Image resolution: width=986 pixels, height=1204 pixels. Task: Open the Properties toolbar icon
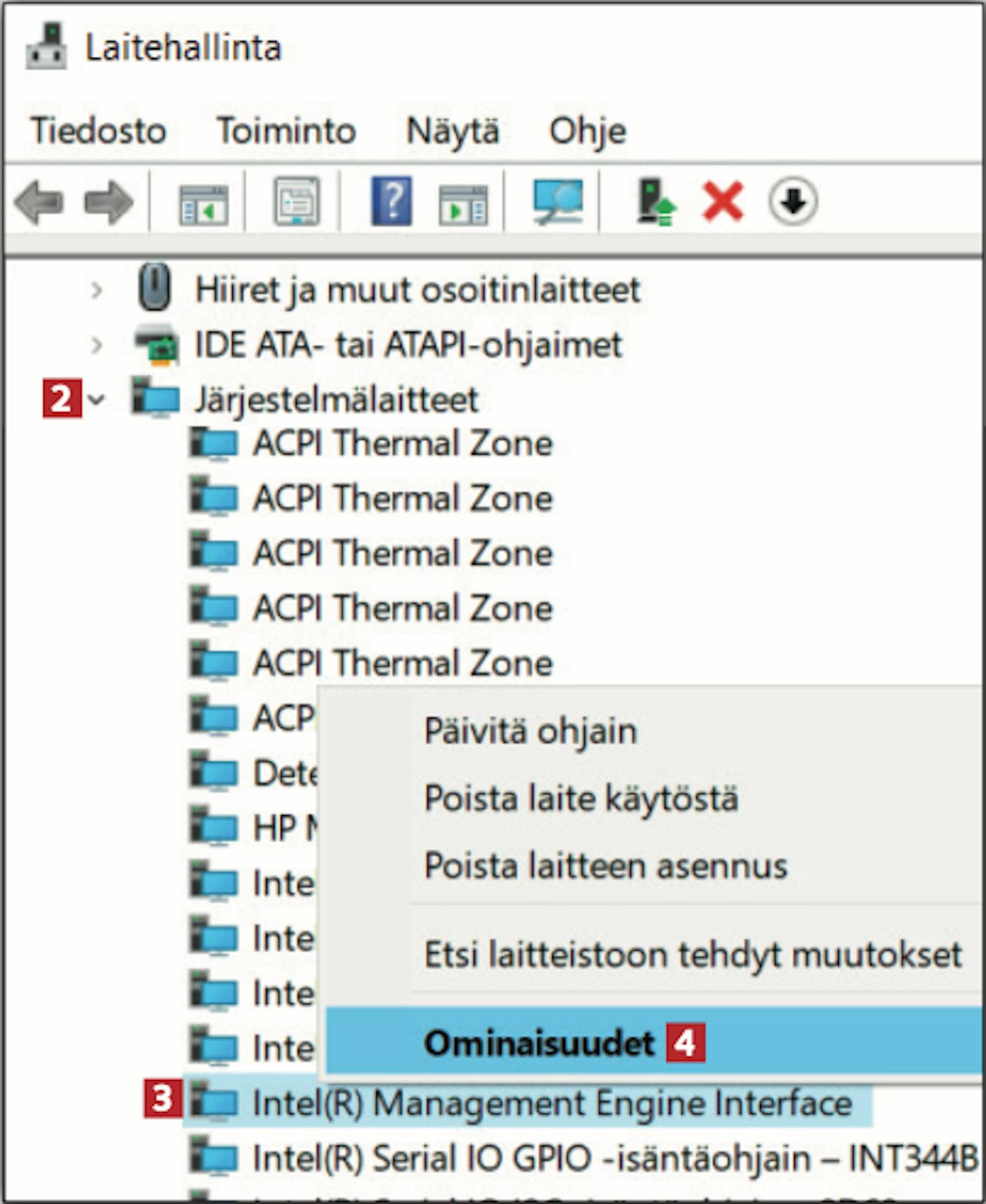click(297, 202)
